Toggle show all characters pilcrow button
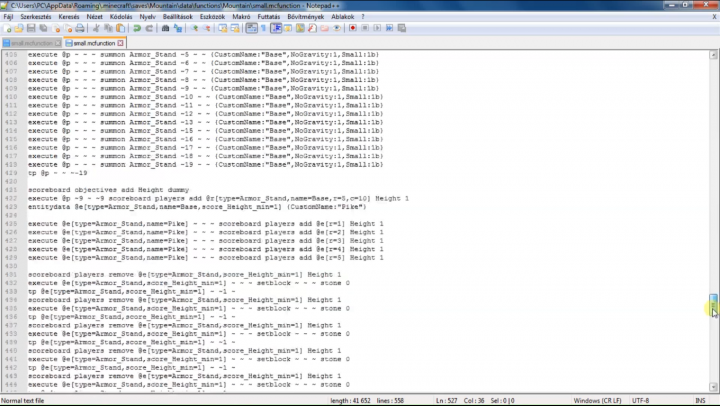720x406 pixels. pyautogui.click(x=262, y=28)
